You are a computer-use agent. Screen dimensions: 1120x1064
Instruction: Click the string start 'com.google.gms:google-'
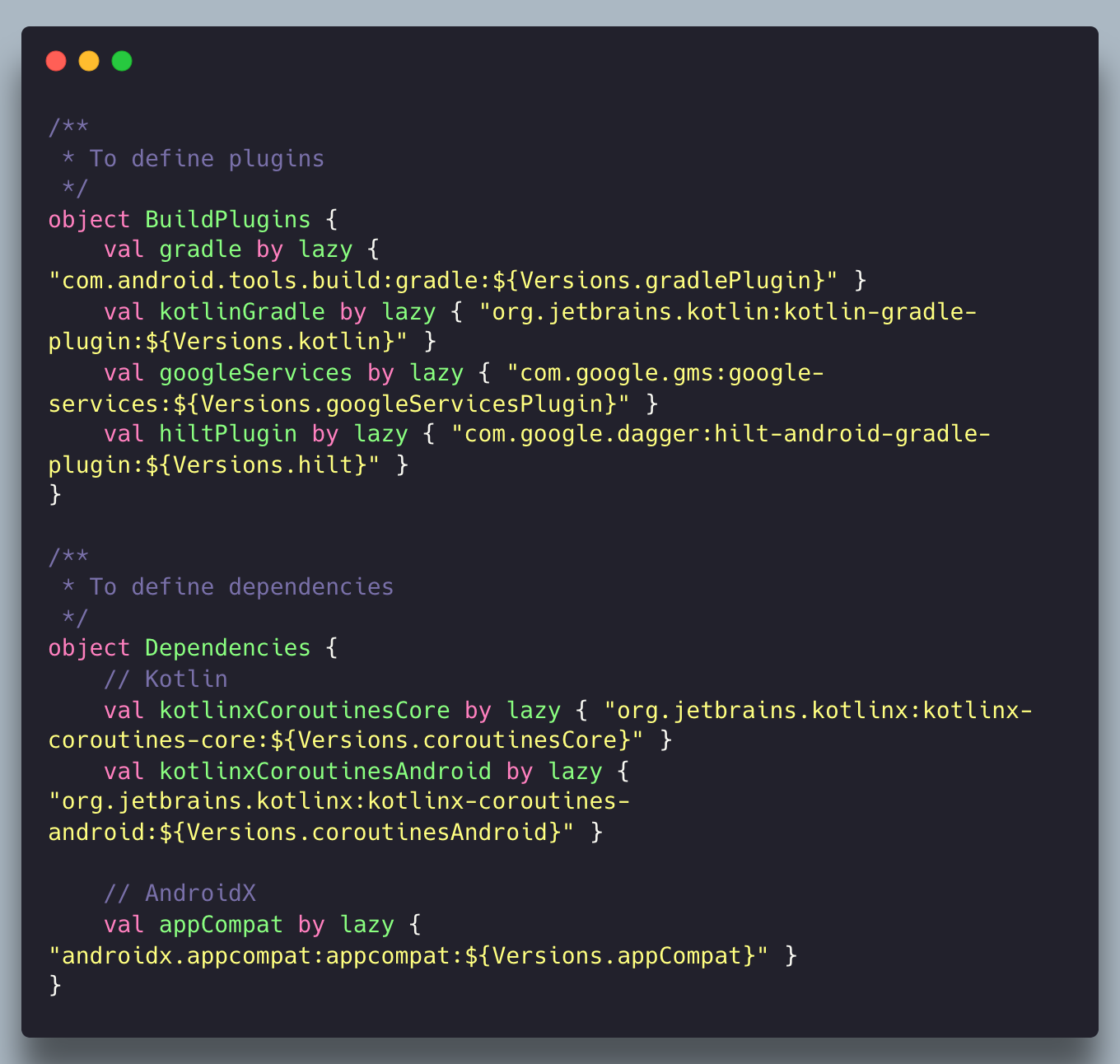tap(665, 372)
